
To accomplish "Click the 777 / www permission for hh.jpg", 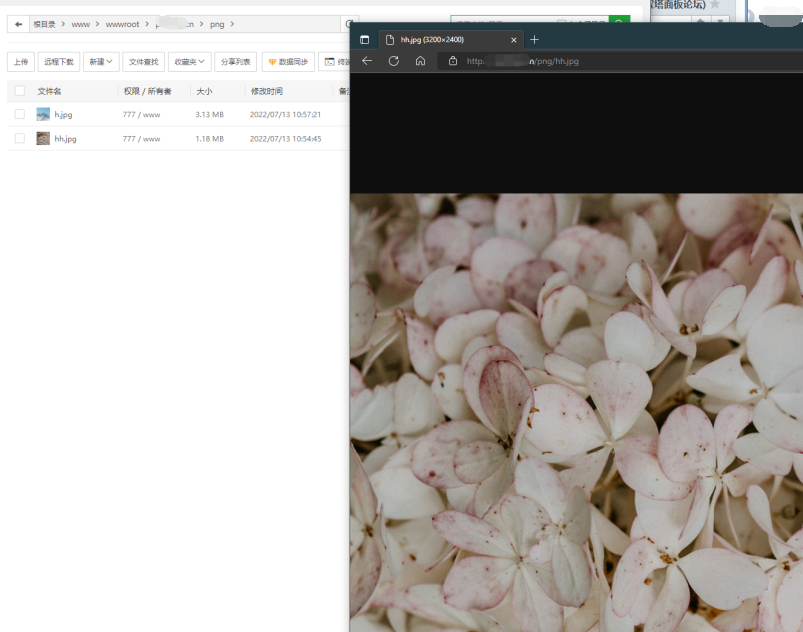I will pyautogui.click(x=141, y=139).
